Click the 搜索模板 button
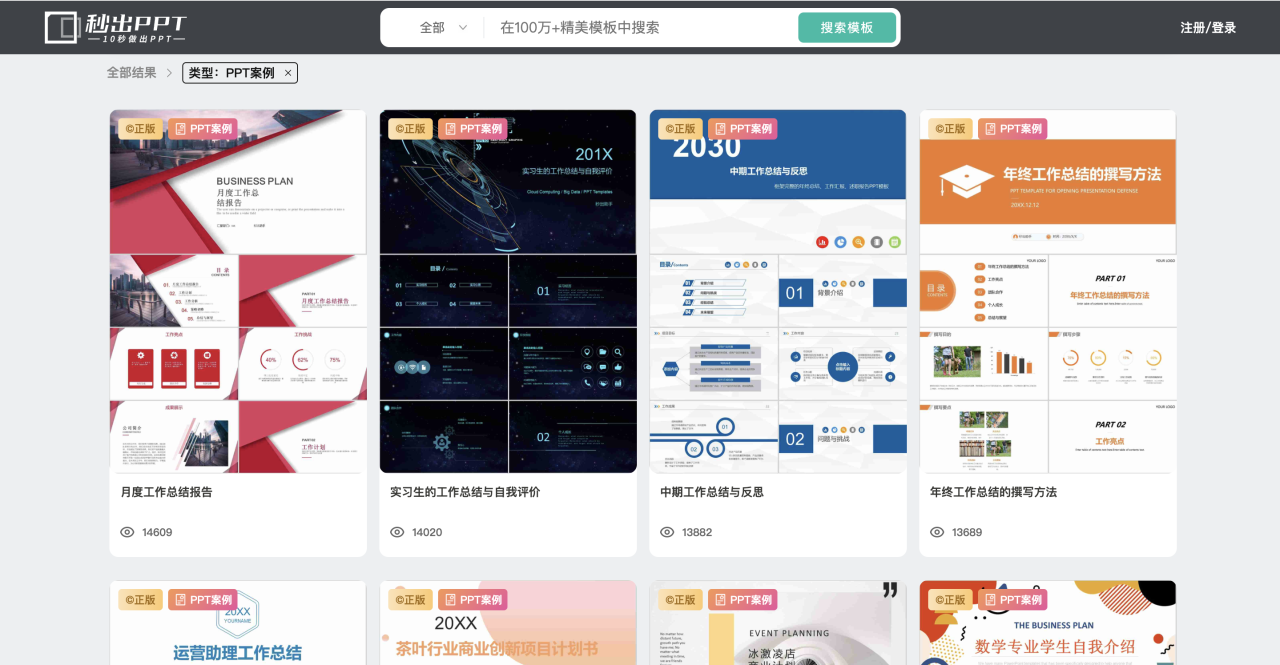The width and height of the screenshot is (1280, 665). point(847,28)
